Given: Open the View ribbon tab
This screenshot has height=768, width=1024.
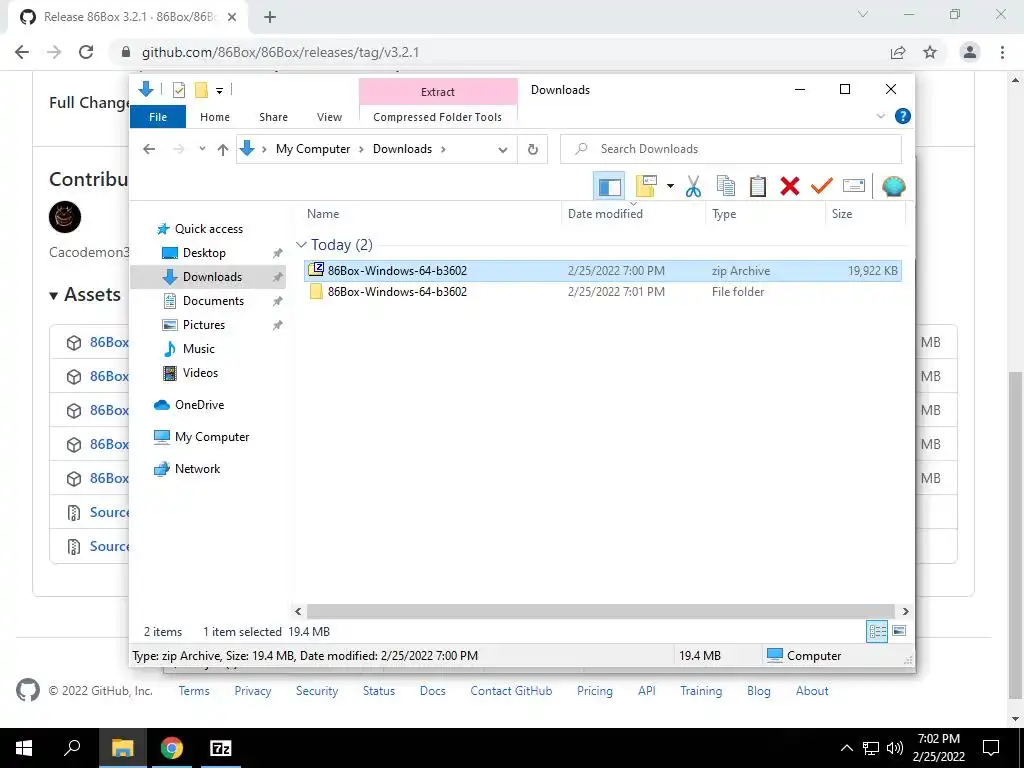Looking at the screenshot, I should pyautogui.click(x=329, y=117).
